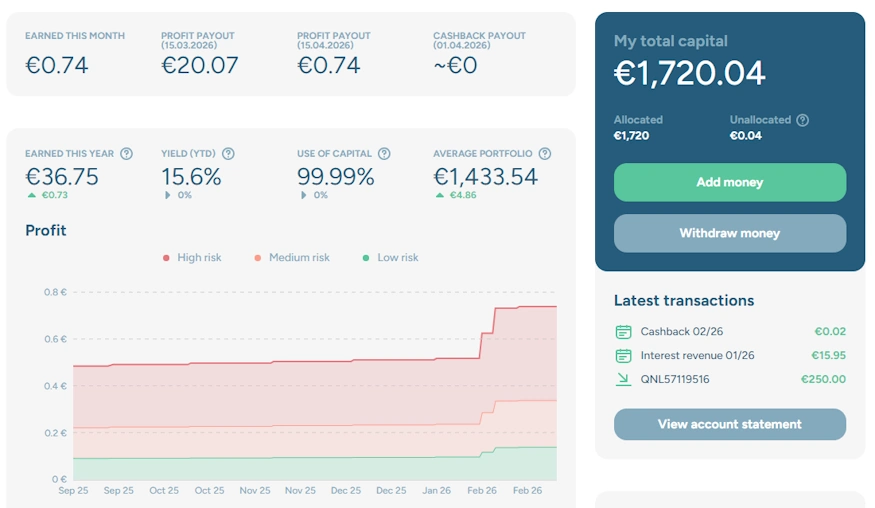Click green up arrow under Earned This Year
The image size is (875, 508).
point(30,195)
